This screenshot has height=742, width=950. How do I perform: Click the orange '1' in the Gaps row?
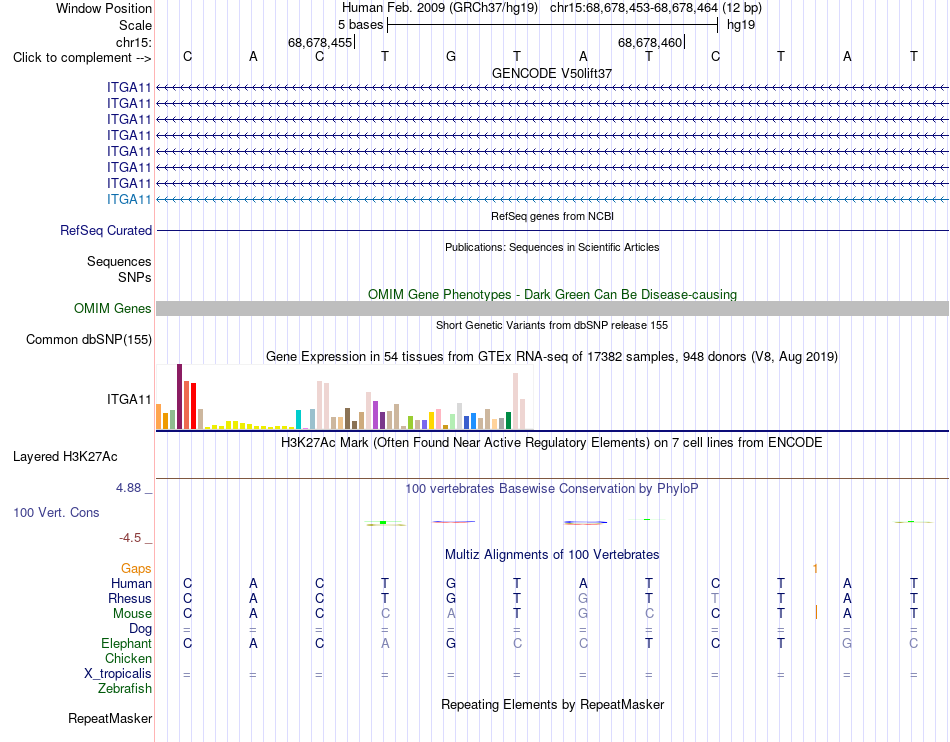815,569
